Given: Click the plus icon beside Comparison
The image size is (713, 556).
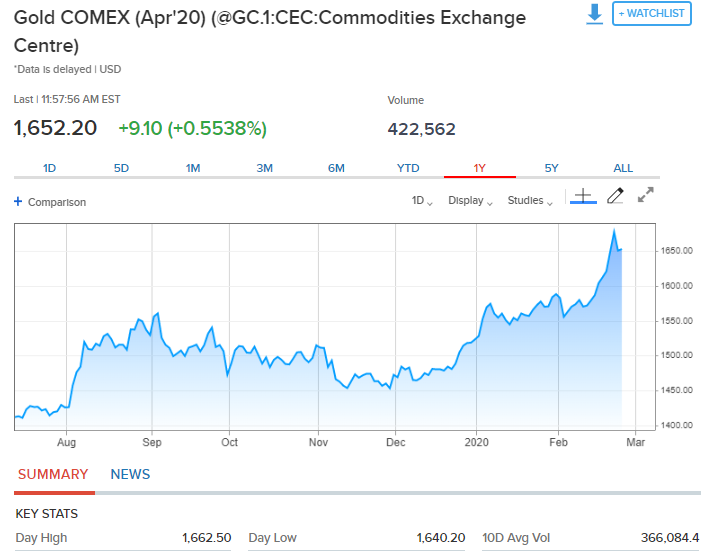Looking at the screenshot, I should coord(18,202).
